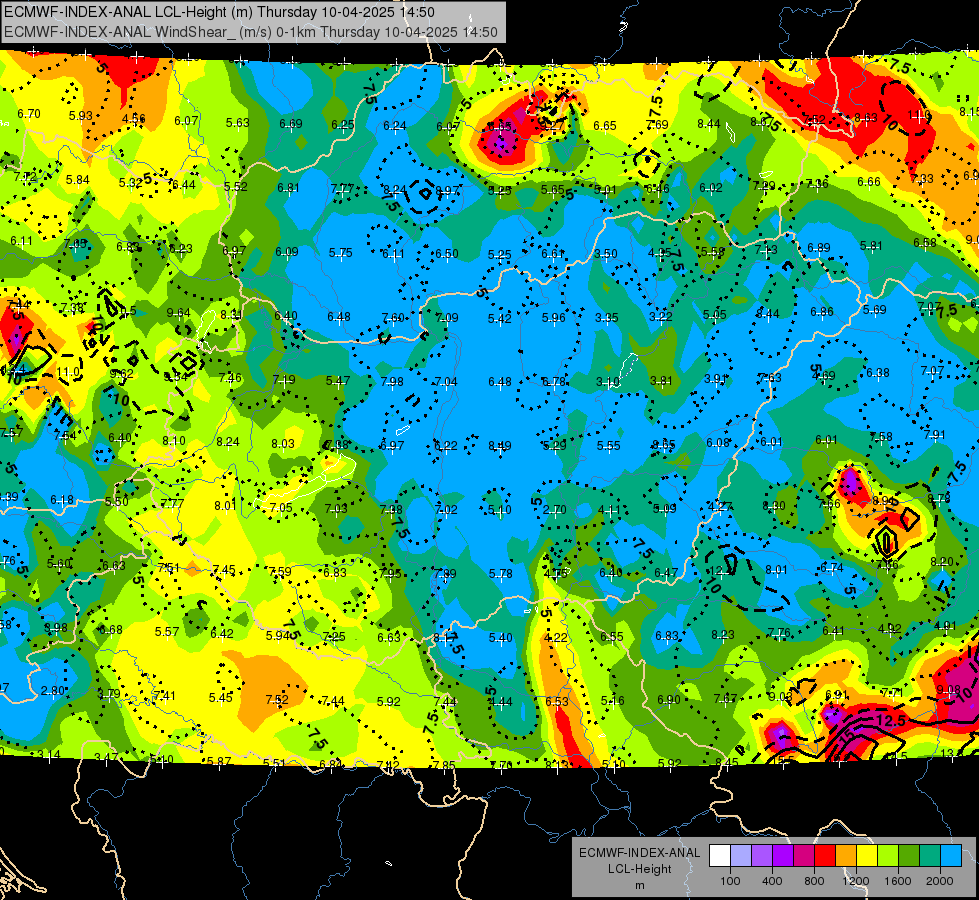Click the bold '12.5' contour label
This screenshot has width=979, height=900.
click(890, 721)
